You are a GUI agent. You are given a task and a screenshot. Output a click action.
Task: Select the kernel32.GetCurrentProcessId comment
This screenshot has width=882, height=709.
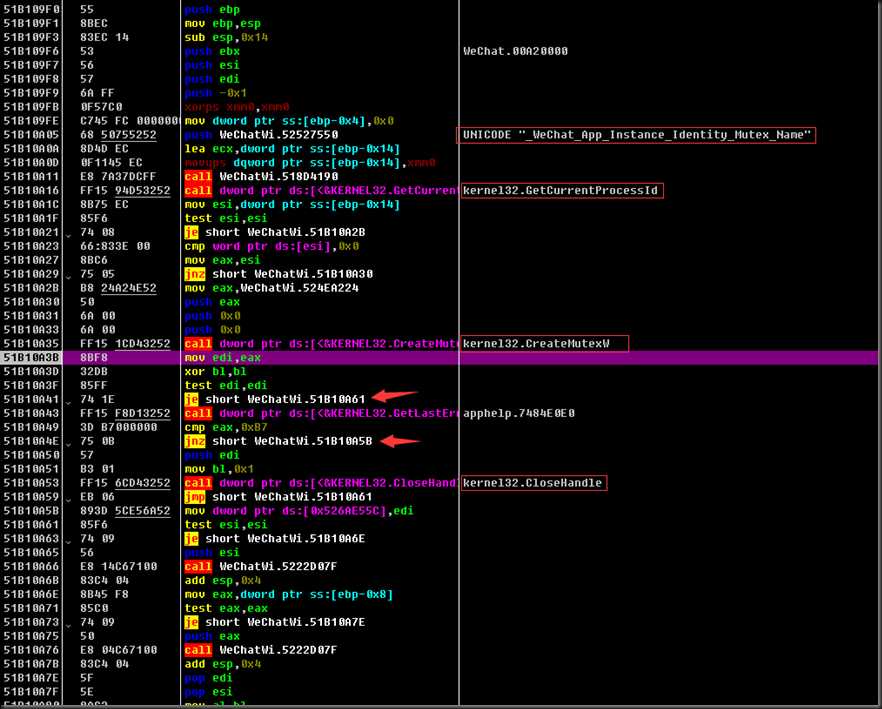(562, 190)
